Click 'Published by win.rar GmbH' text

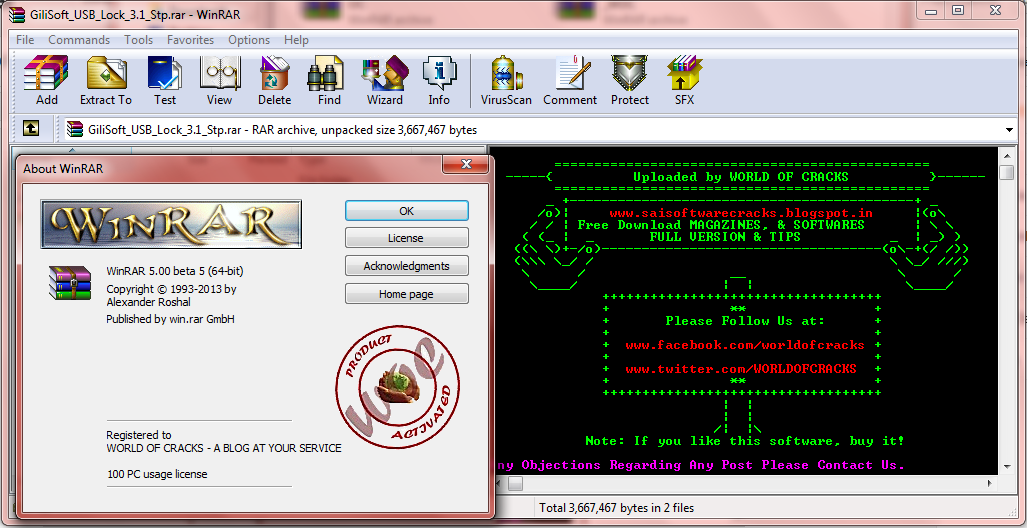point(170,319)
